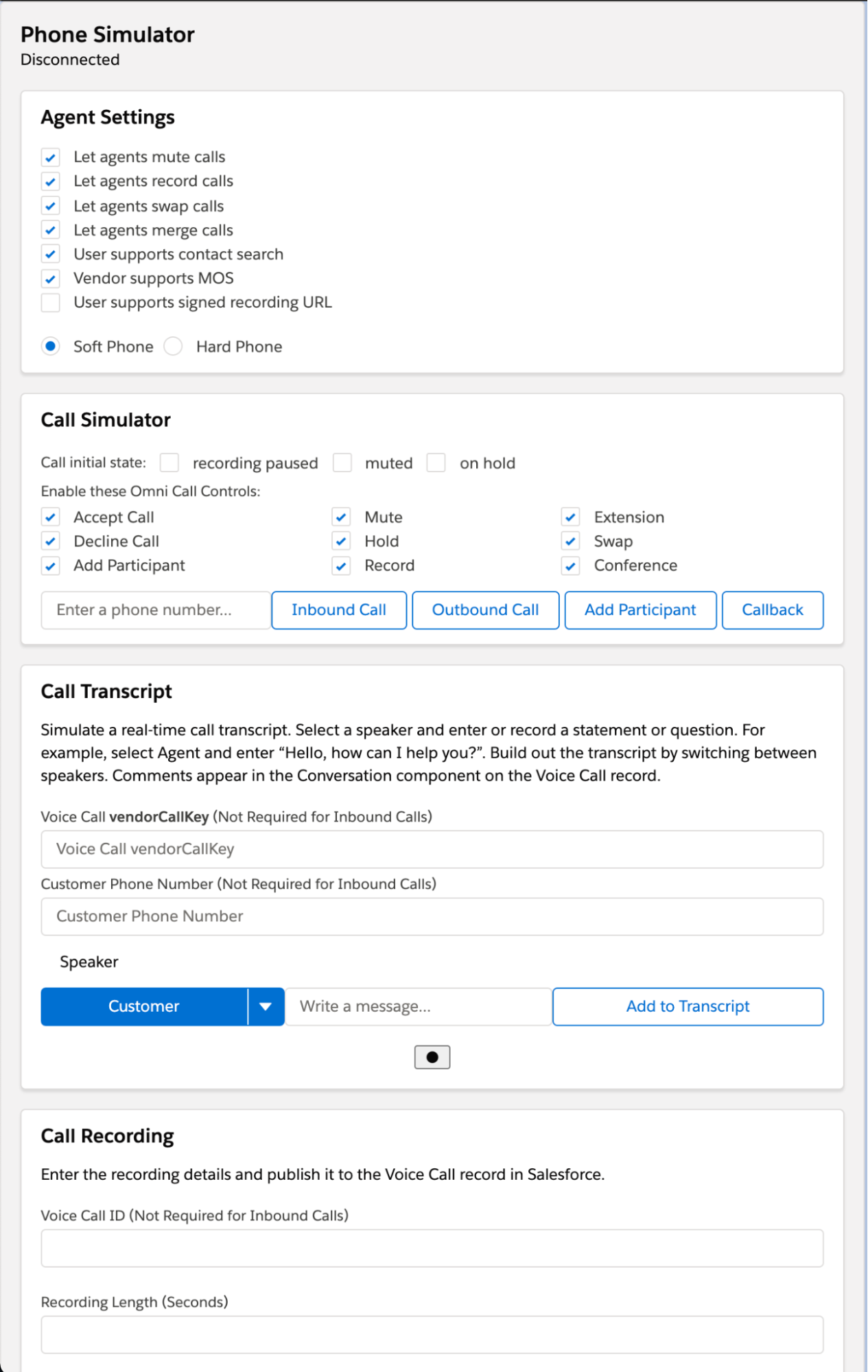Check the recording paused initial state

coord(169,463)
